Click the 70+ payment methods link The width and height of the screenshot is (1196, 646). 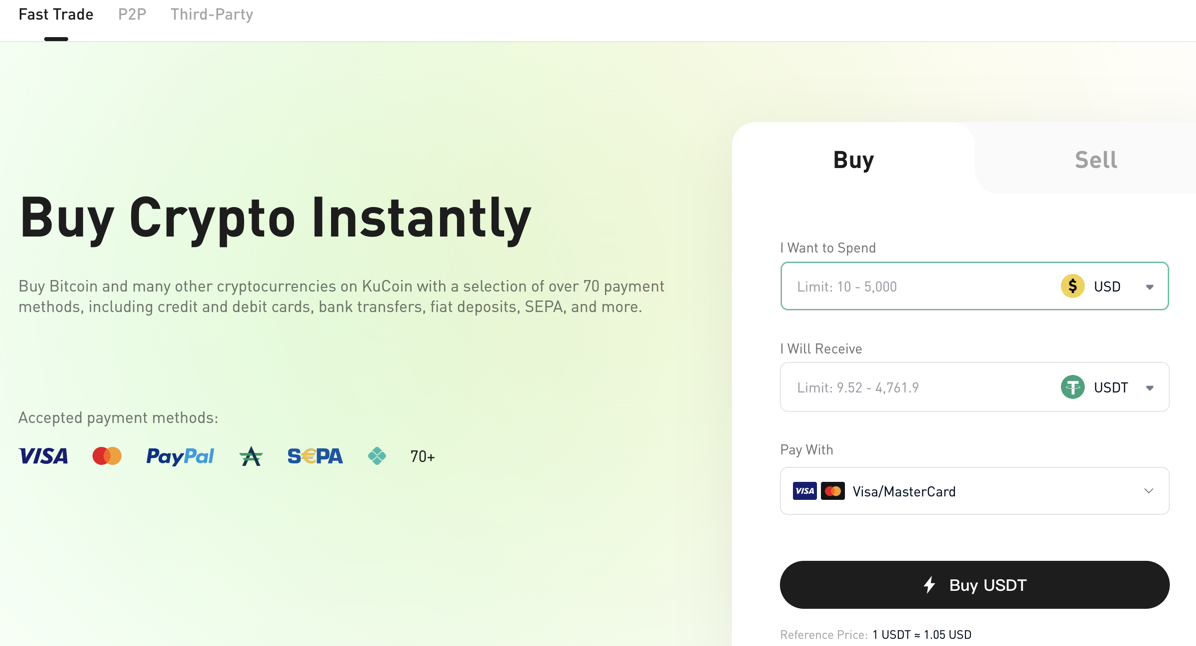click(x=423, y=457)
